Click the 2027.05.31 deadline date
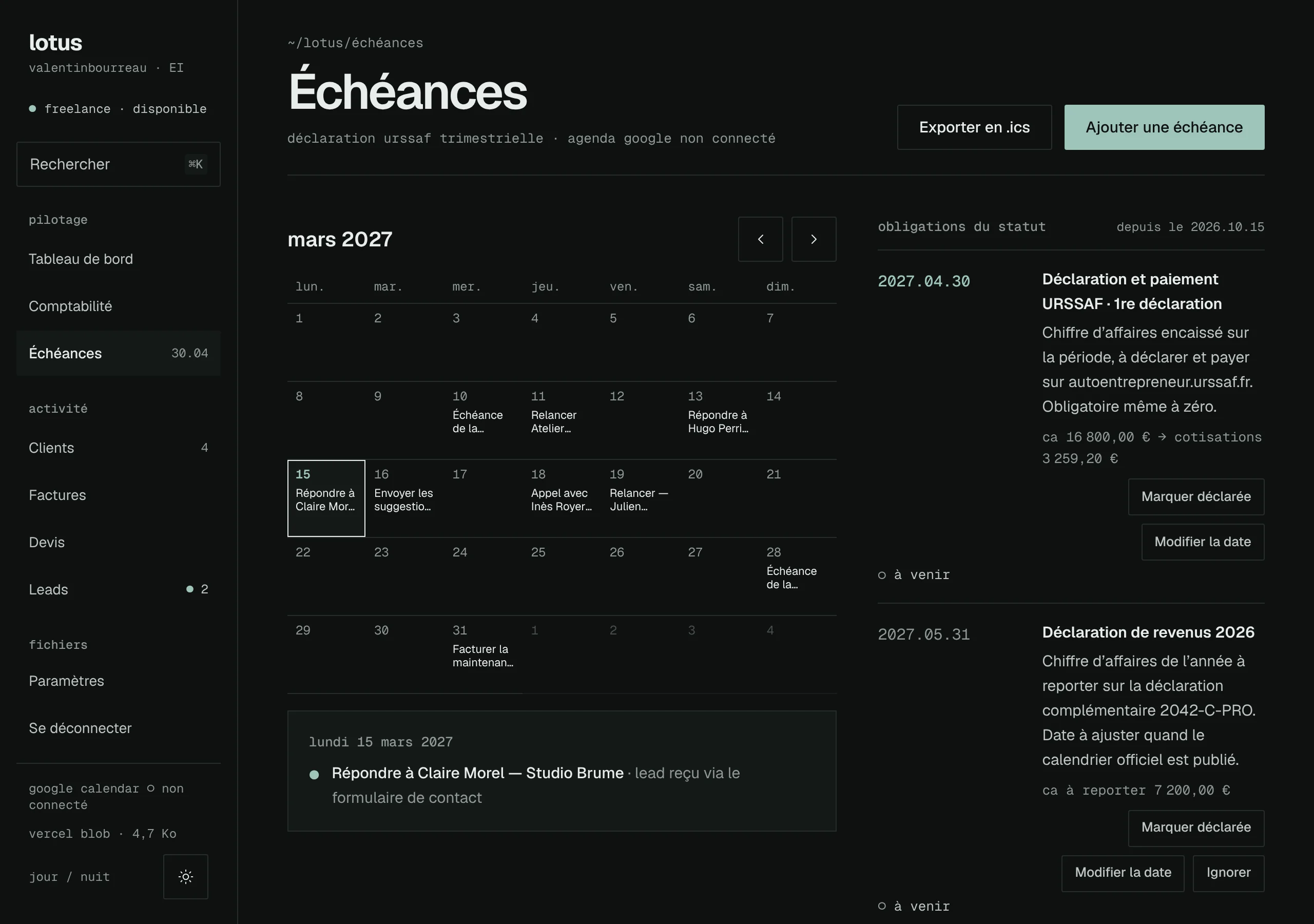Screen dimensions: 1314x924 pos(924,634)
